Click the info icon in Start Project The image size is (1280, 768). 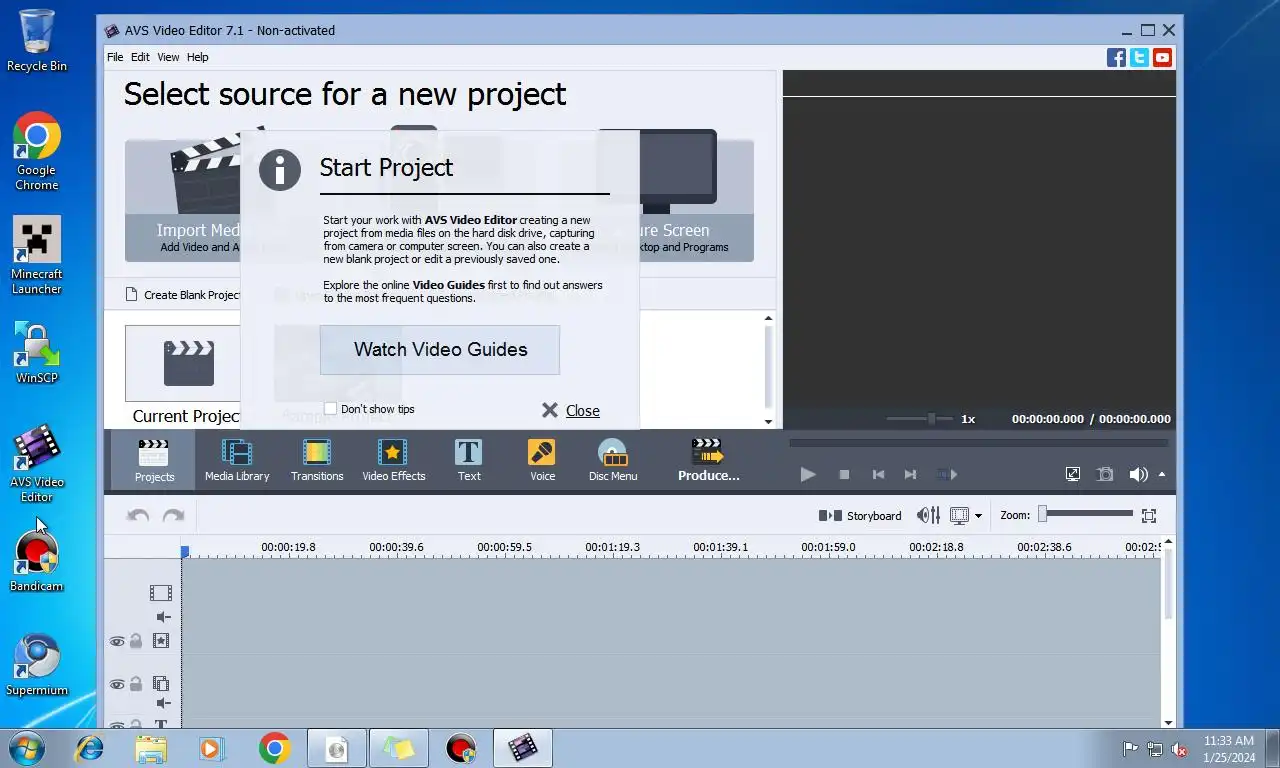click(x=280, y=169)
